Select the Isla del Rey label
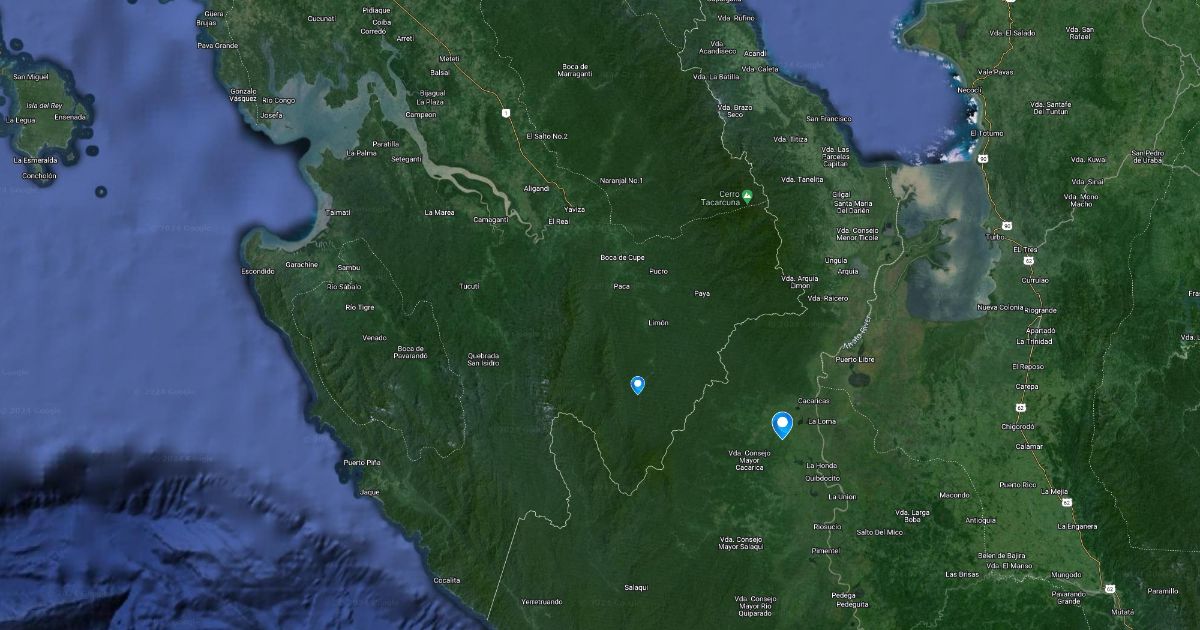The width and height of the screenshot is (1200, 630). [44, 105]
